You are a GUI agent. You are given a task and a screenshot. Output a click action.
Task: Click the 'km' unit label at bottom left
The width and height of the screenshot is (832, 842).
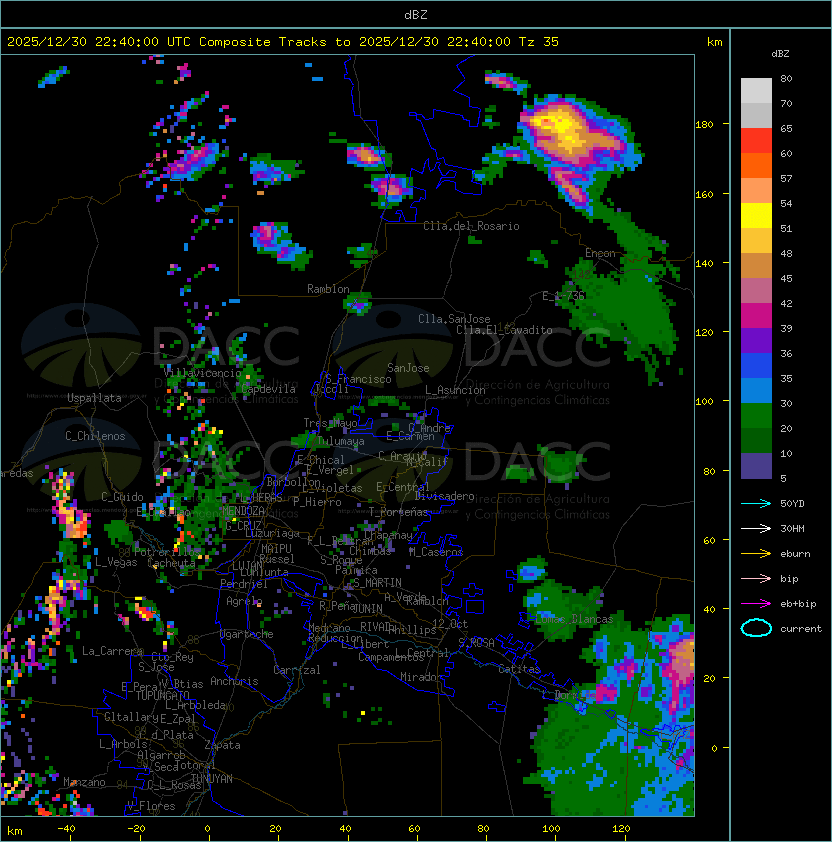click(x=15, y=831)
